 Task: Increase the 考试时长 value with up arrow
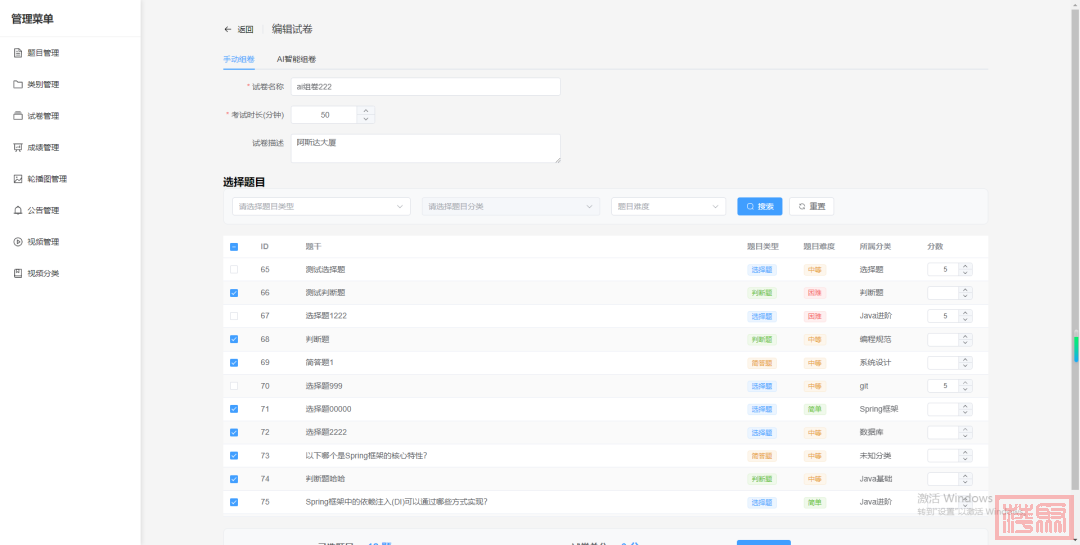pyautogui.click(x=366, y=111)
